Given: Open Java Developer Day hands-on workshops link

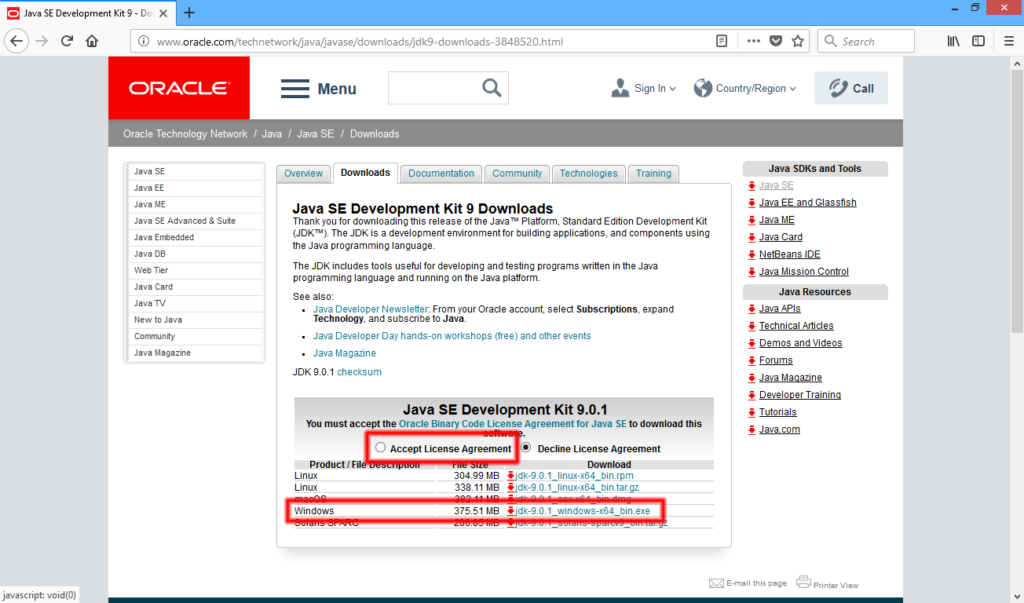Looking at the screenshot, I should 452,336.
